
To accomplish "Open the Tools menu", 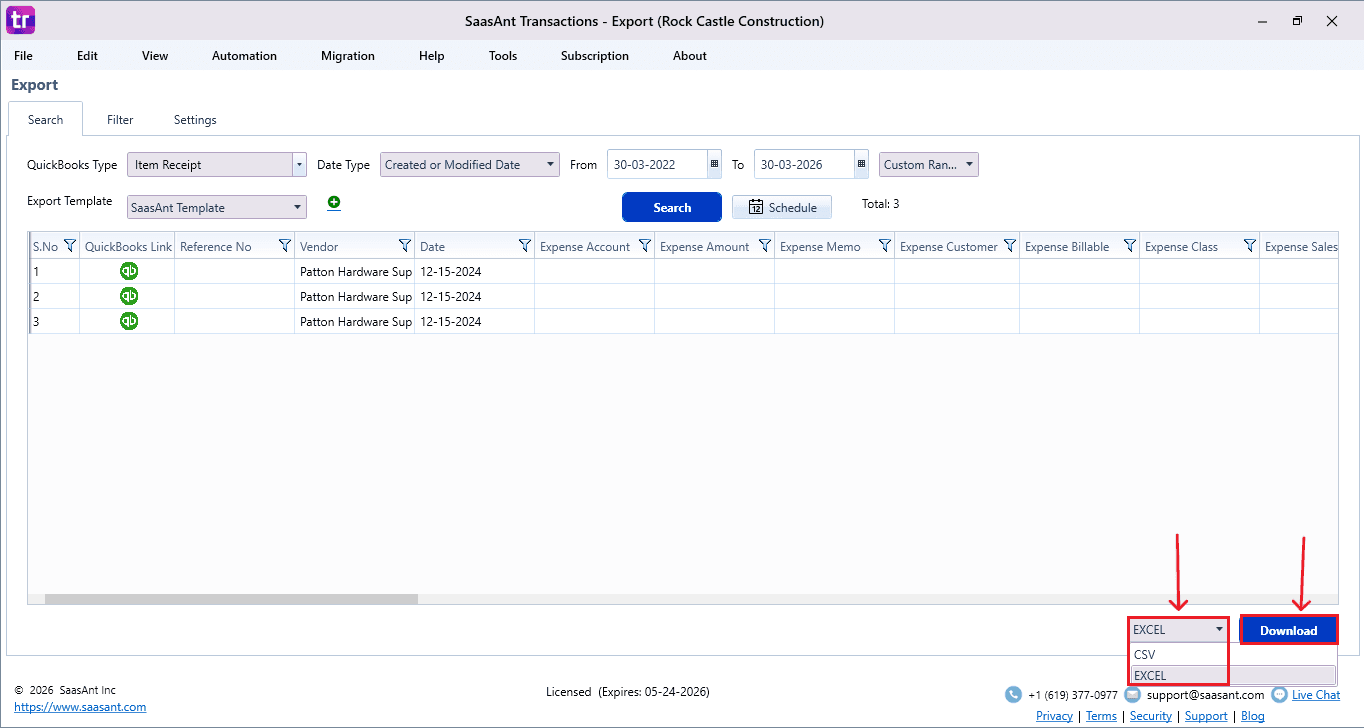I will pyautogui.click(x=503, y=56).
